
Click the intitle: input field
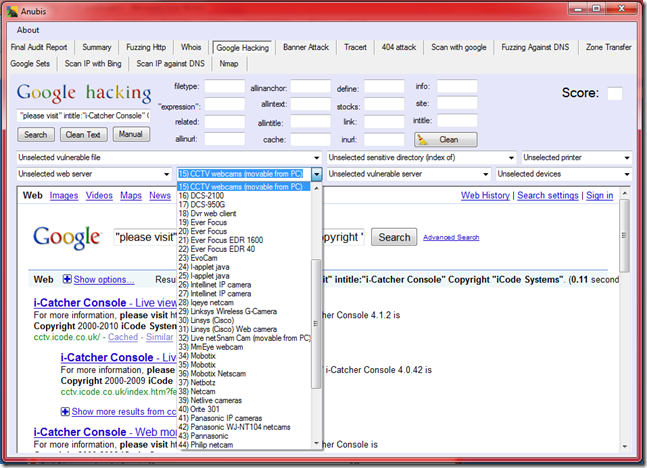click(457, 121)
